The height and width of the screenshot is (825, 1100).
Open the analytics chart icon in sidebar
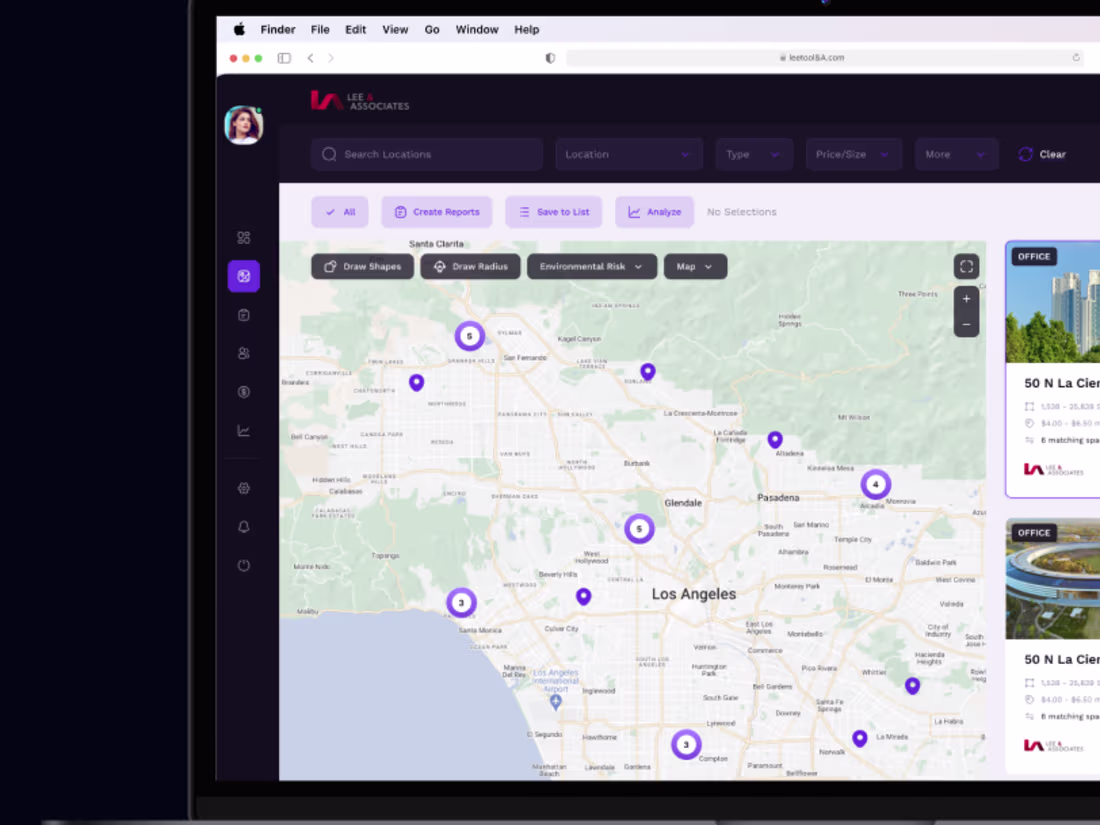click(x=243, y=431)
